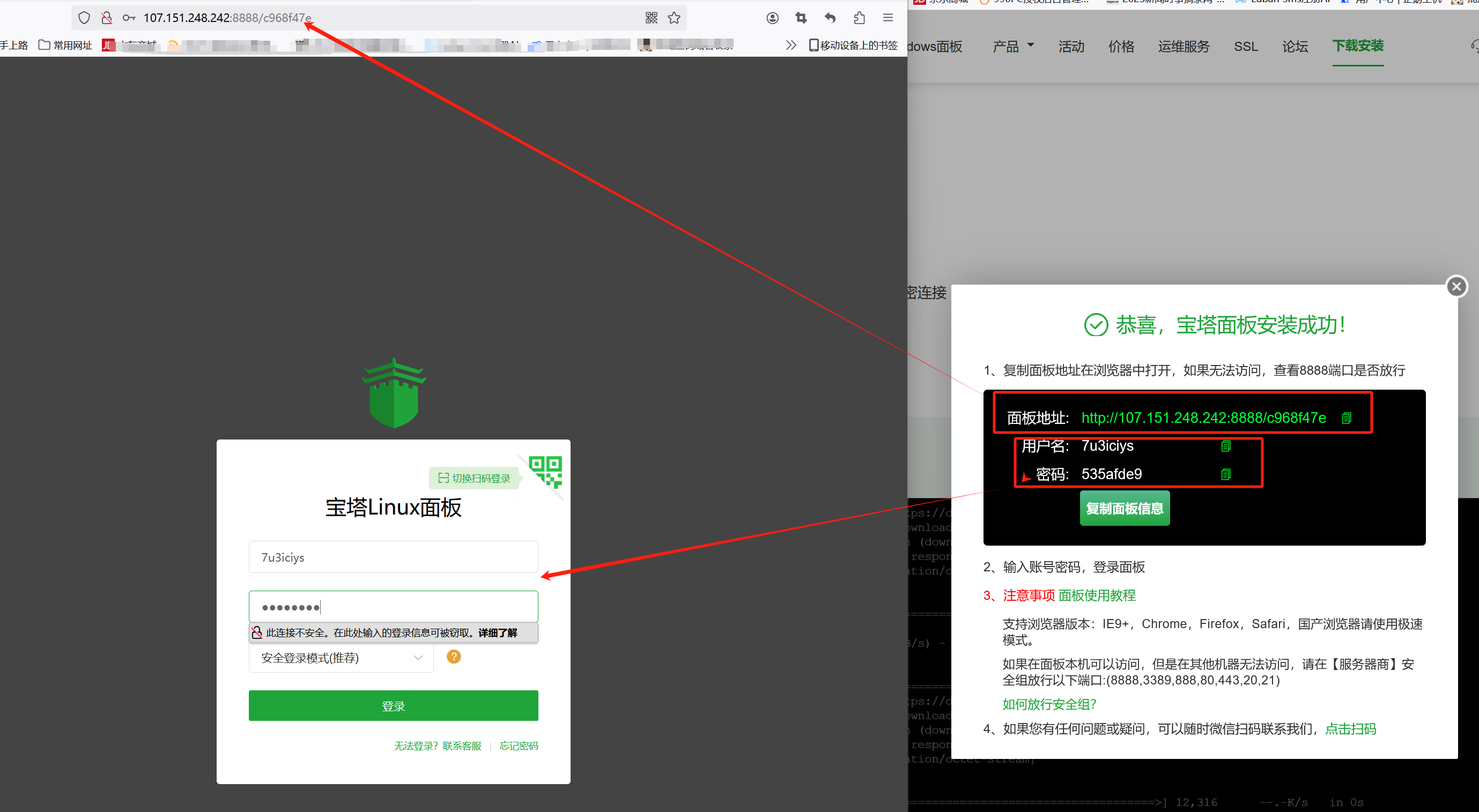Screen dimensions: 1479x812
Task: Open the 价格 menu item
Action: click(1121, 46)
